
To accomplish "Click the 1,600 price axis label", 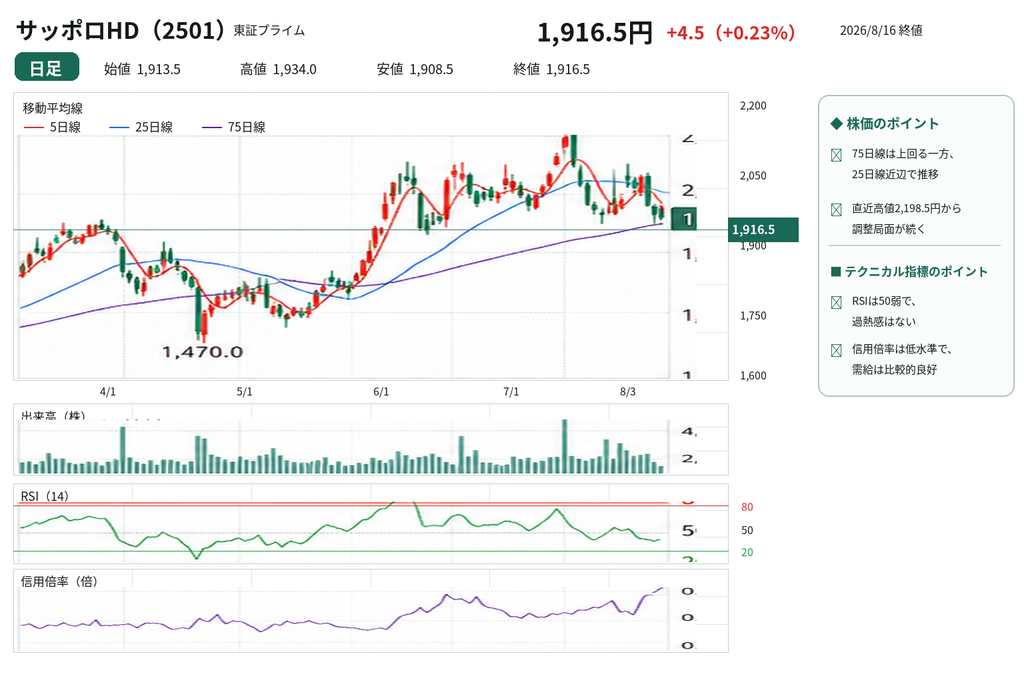I will (x=753, y=375).
